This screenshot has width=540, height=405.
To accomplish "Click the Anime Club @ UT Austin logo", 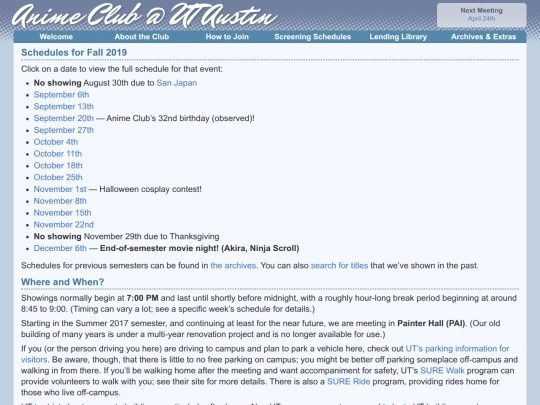I will [x=145, y=15].
